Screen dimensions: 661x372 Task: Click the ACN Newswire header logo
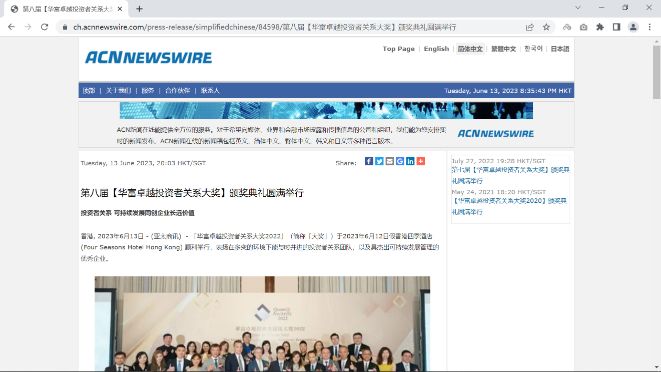point(149,58)
